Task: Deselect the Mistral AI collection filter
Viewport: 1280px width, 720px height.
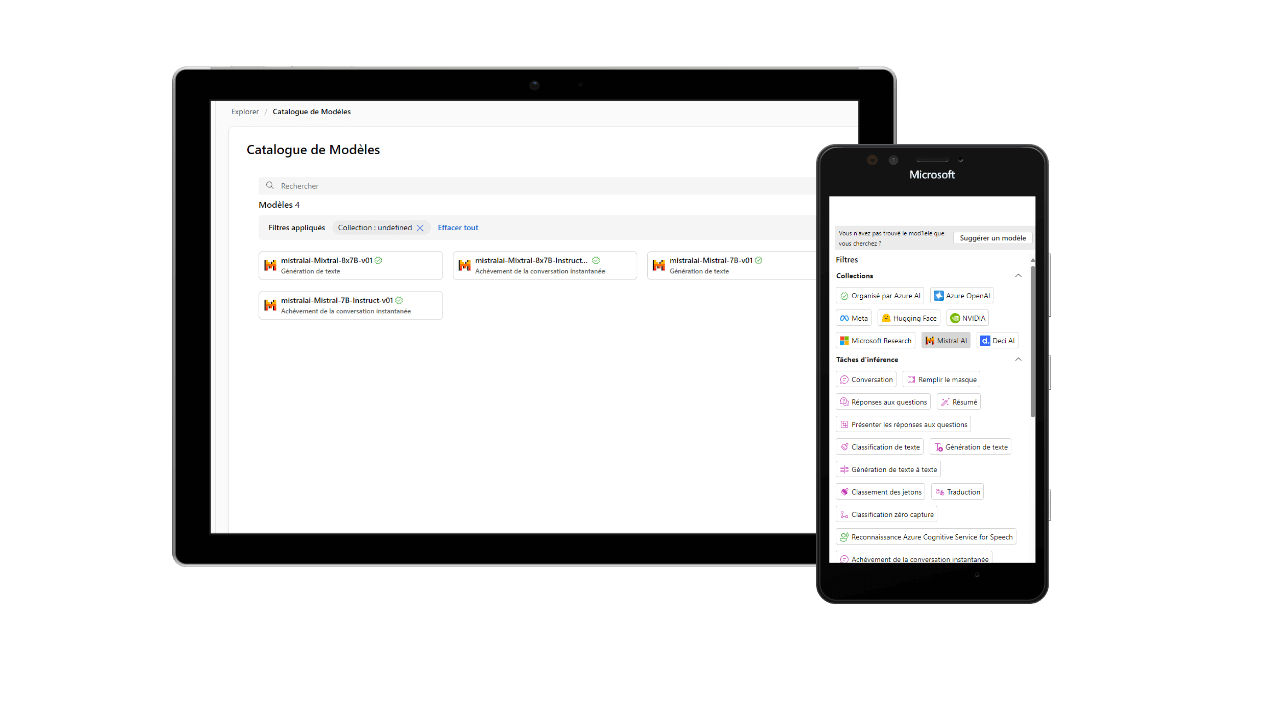Action: (946, 341)
